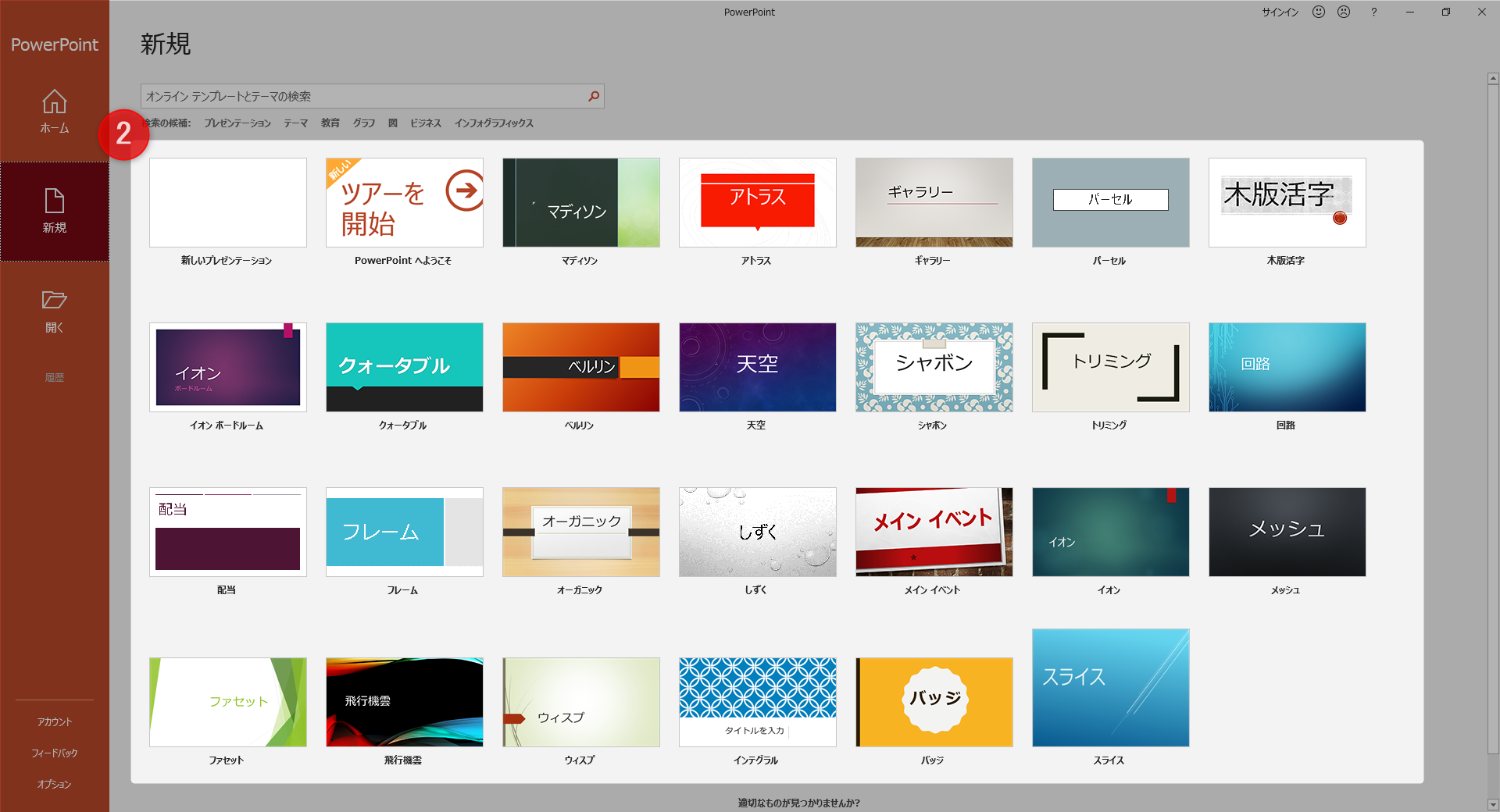Image resolution: width=1500 pixels, height=812 pixels.
Task: Click サインイン to sign in
Action: coord(1280,12)
